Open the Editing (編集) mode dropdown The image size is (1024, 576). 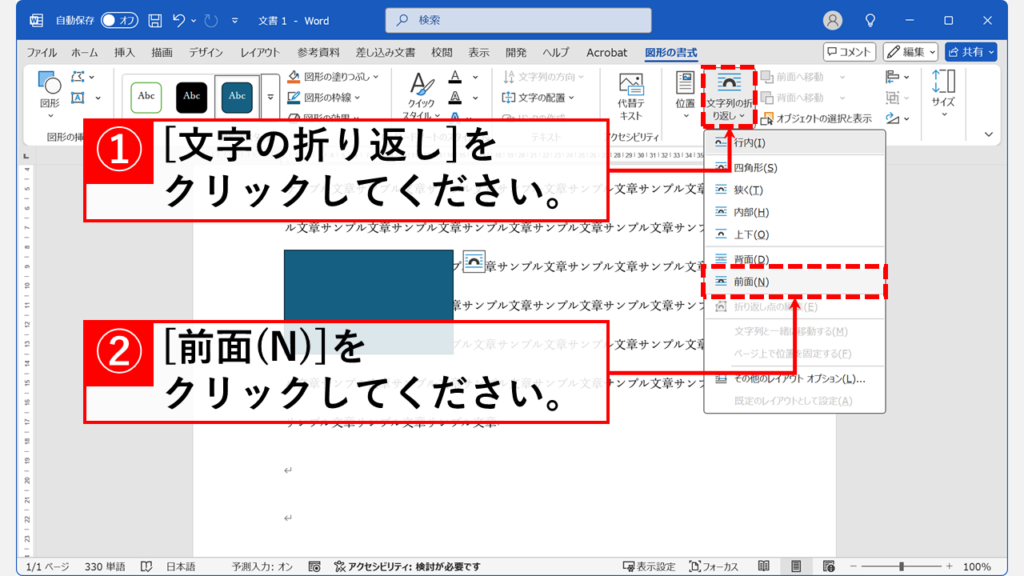pos(911,52)
